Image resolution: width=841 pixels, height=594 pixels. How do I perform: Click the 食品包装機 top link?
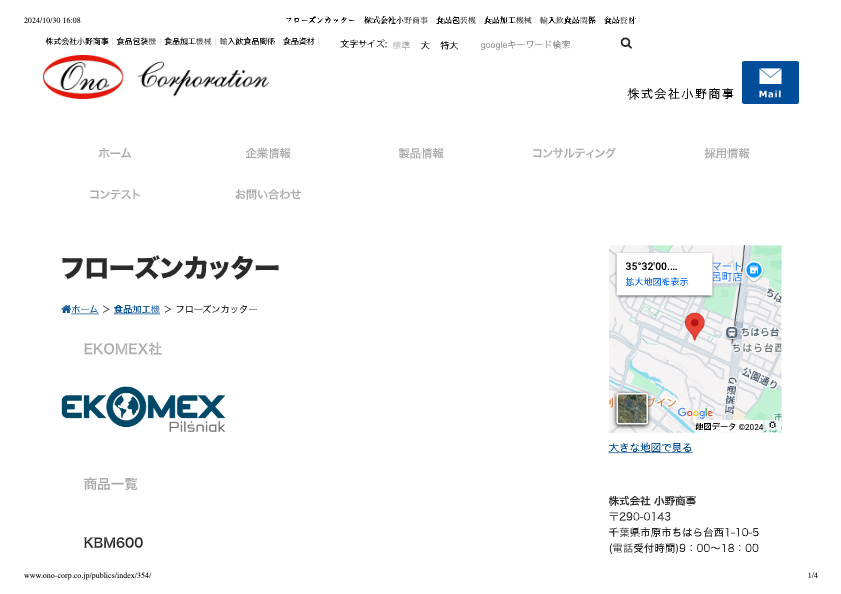click(136, 41)
